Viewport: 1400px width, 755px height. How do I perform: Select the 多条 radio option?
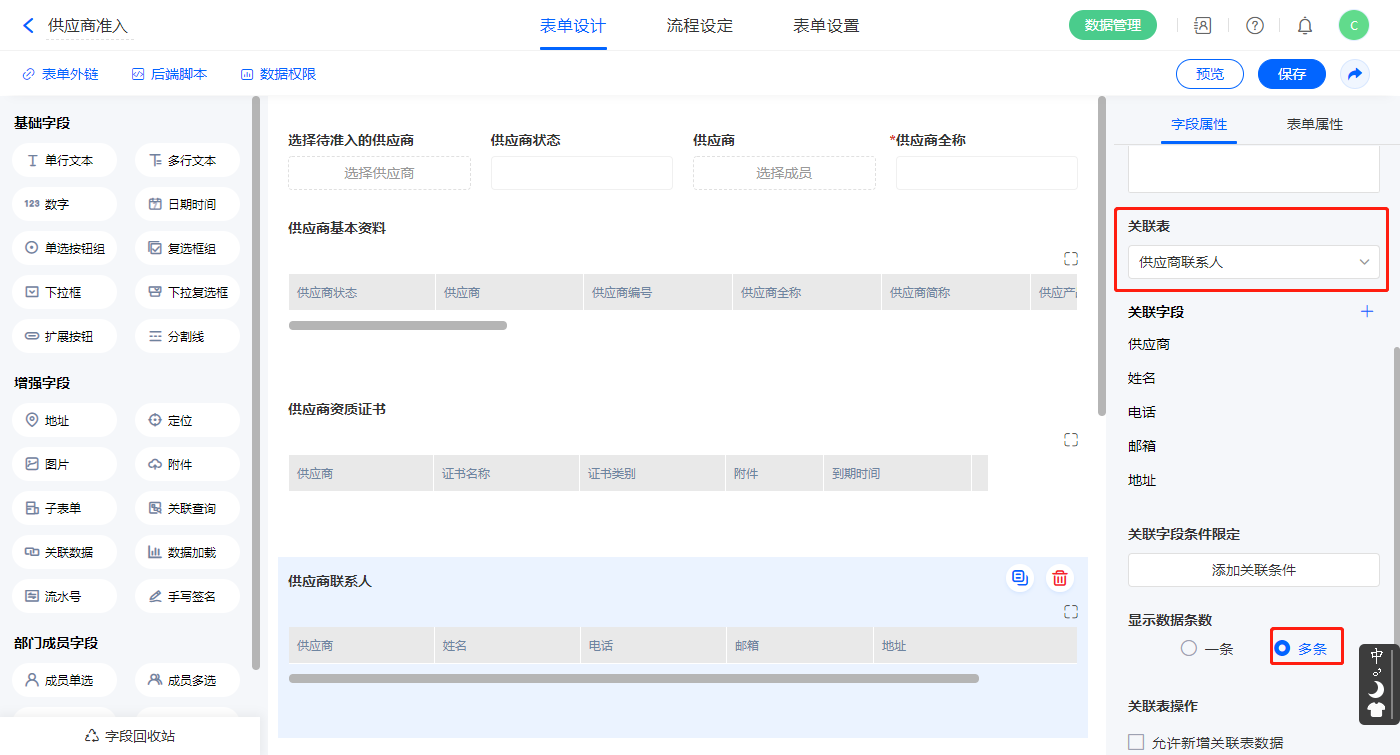pyautogui.click(x=1282, y=648)
